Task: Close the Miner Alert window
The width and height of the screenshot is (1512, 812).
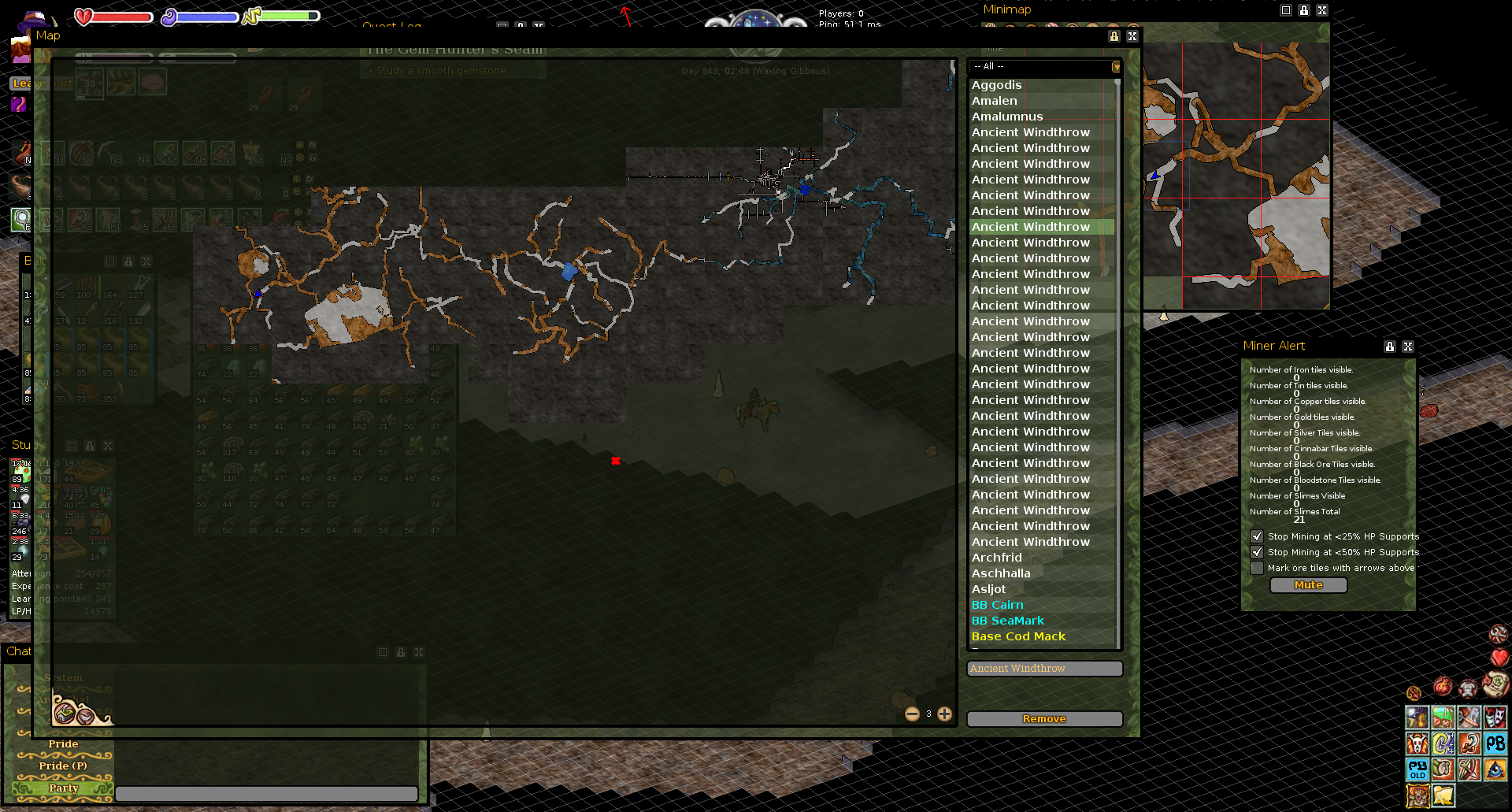Action: [1408, 347]
